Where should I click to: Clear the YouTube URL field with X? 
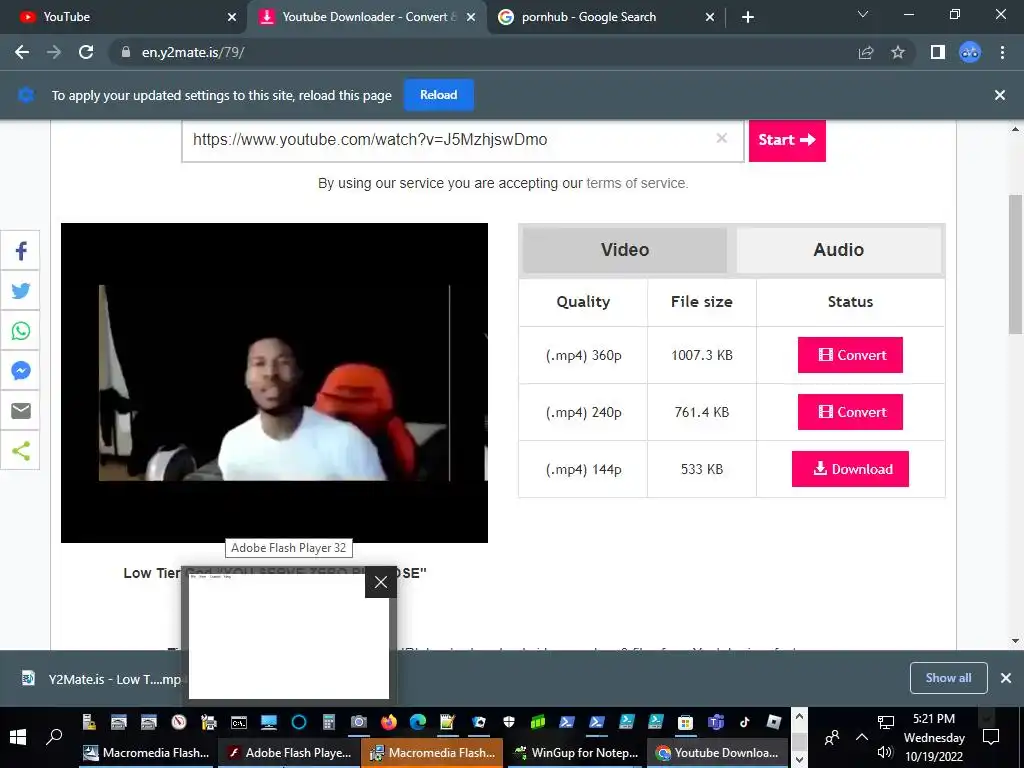[721, 138]
